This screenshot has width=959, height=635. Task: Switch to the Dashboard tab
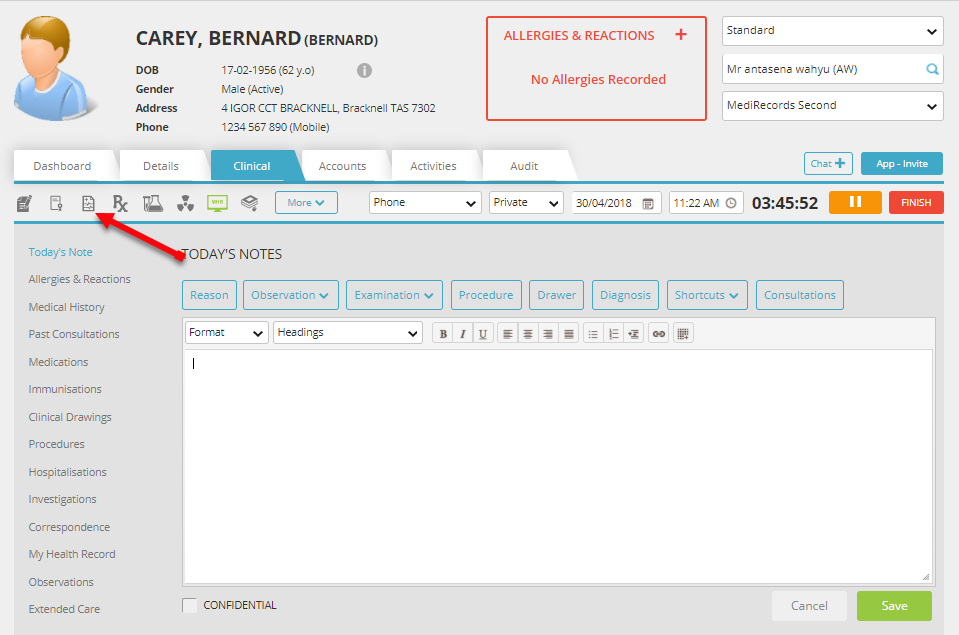pyautogui.click(x=62, y=166)
